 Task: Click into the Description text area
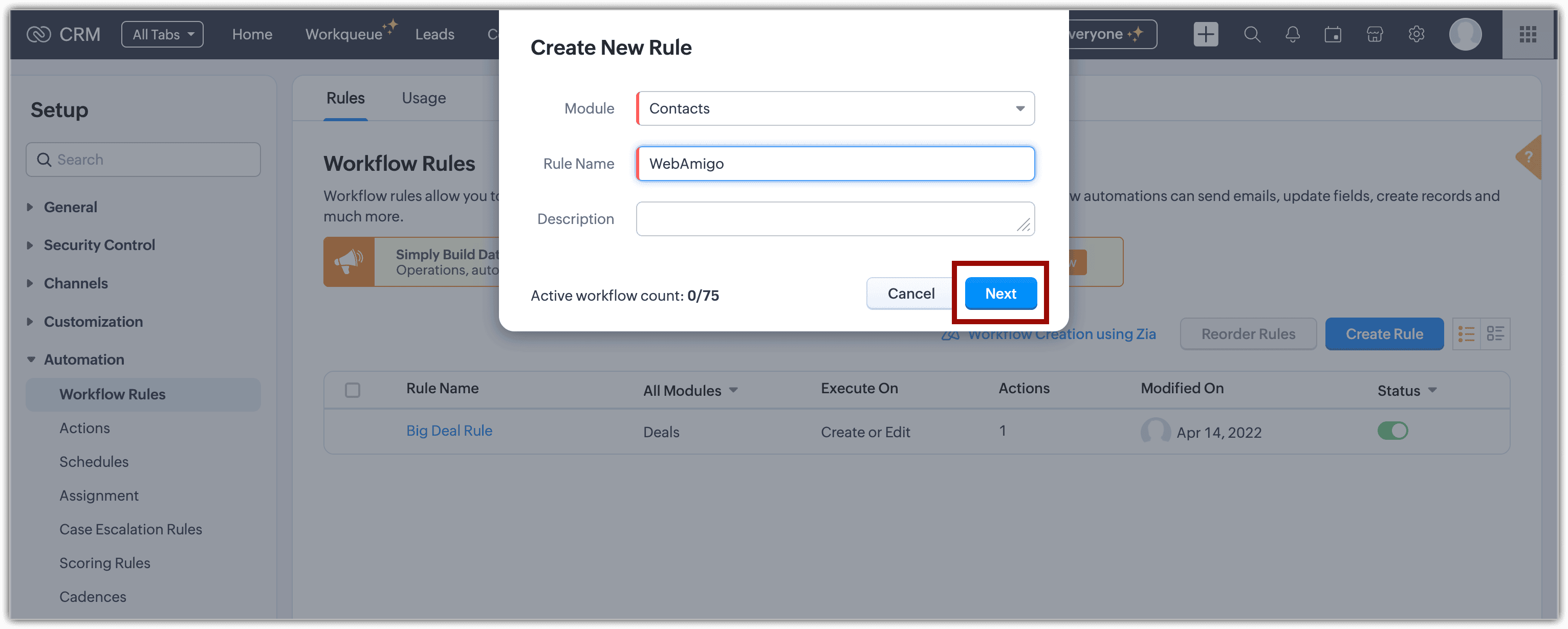coord(828,218)
